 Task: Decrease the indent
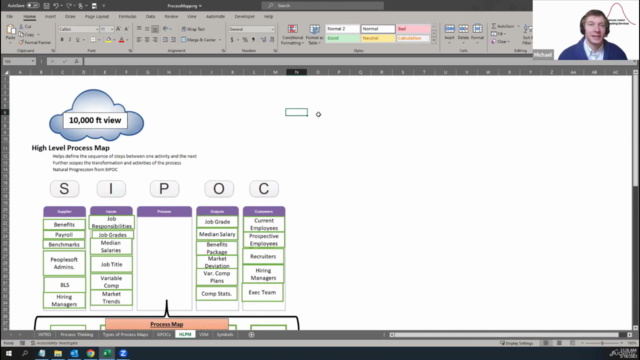pos(165,40)
